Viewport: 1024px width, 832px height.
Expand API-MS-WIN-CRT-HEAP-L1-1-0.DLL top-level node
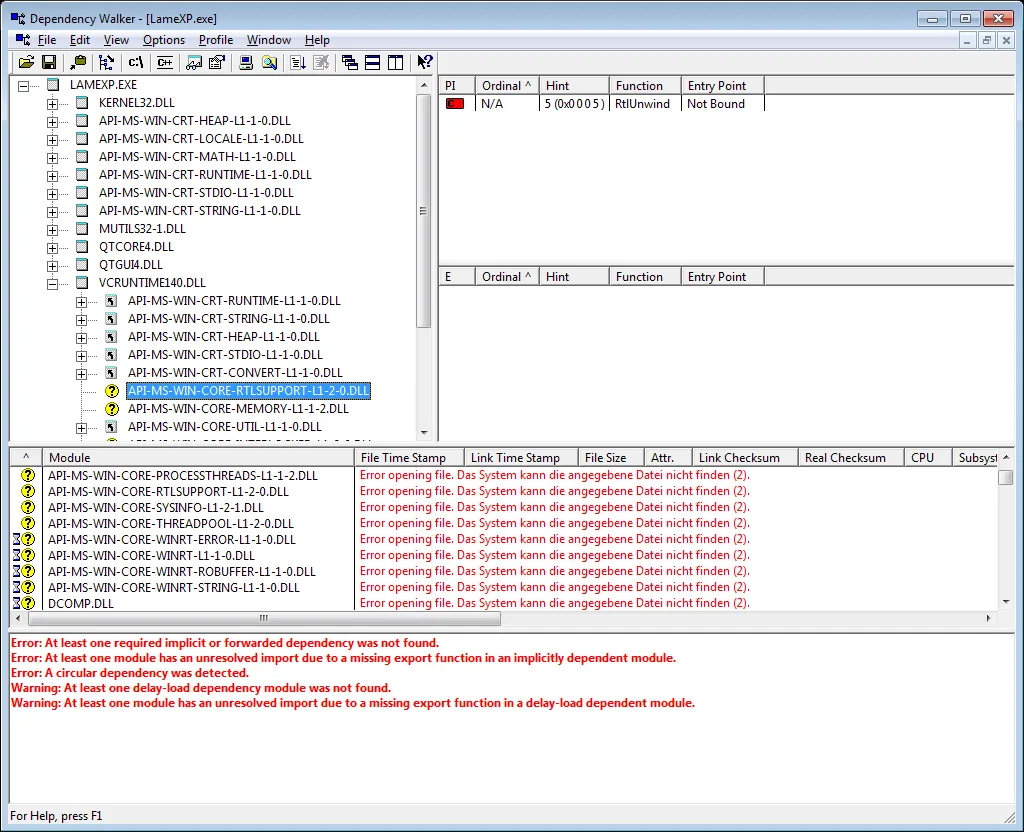point(52,121)
